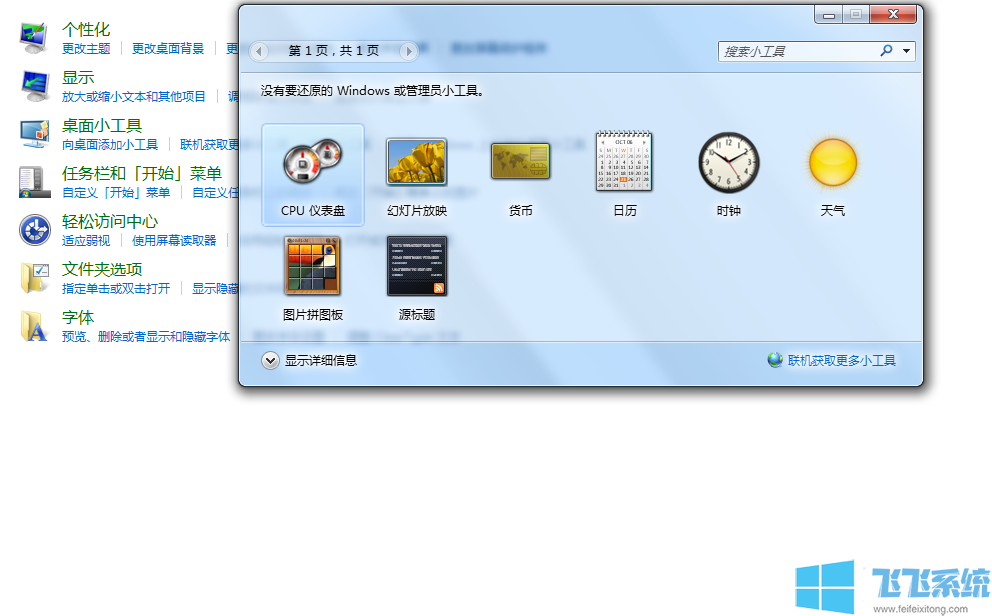This screenshot has height=616, width=992.
Task: Open 任务栏和「开始」菜单 settings
Action: pyautogui.click(x=142, y=173)
